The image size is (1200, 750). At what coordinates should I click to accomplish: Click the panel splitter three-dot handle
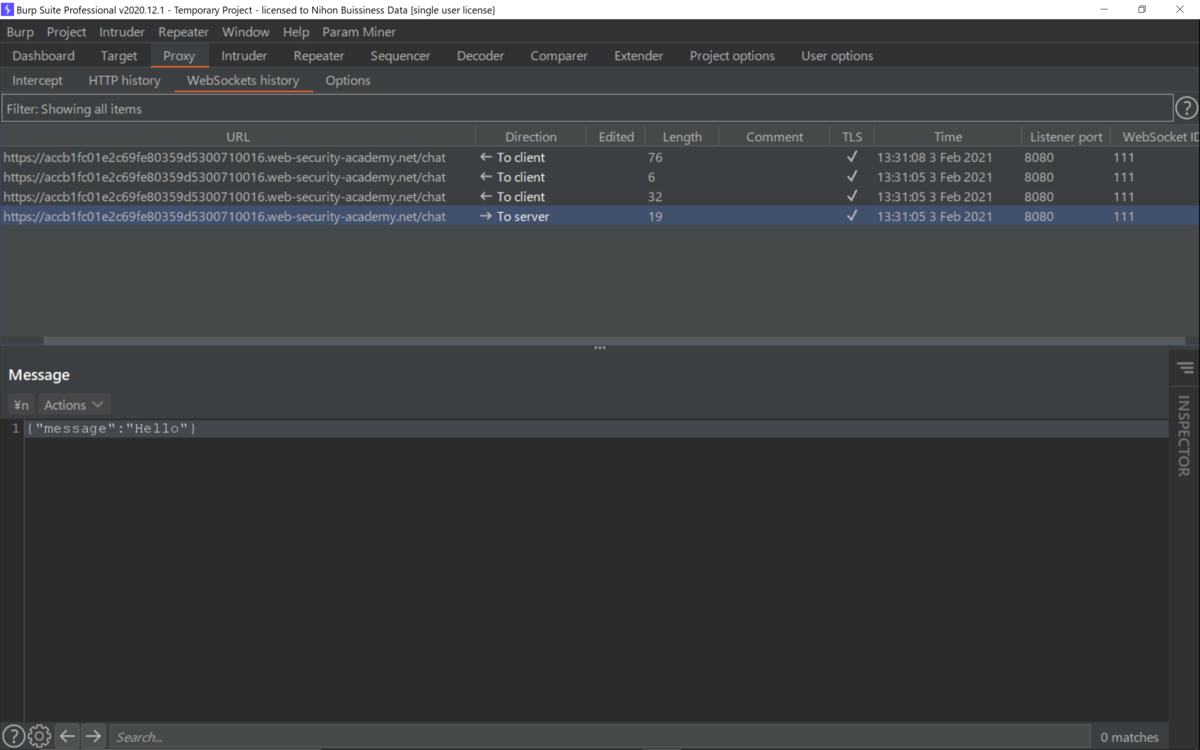pyautogui.click(x=600, y=348)
